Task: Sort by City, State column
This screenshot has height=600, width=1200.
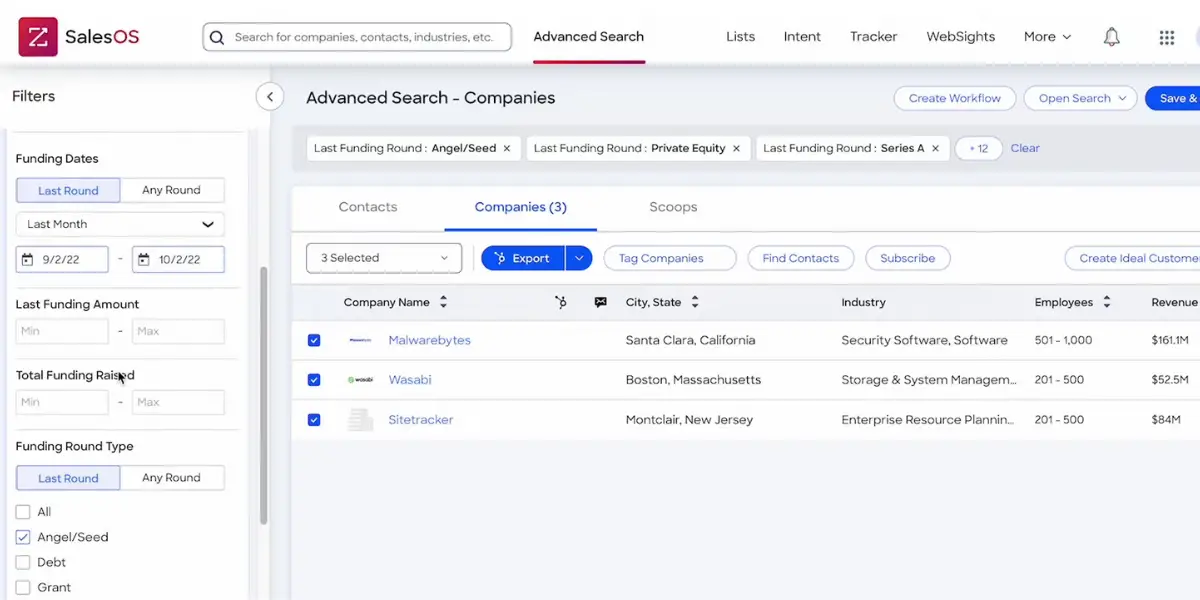Action: (695, 302)
